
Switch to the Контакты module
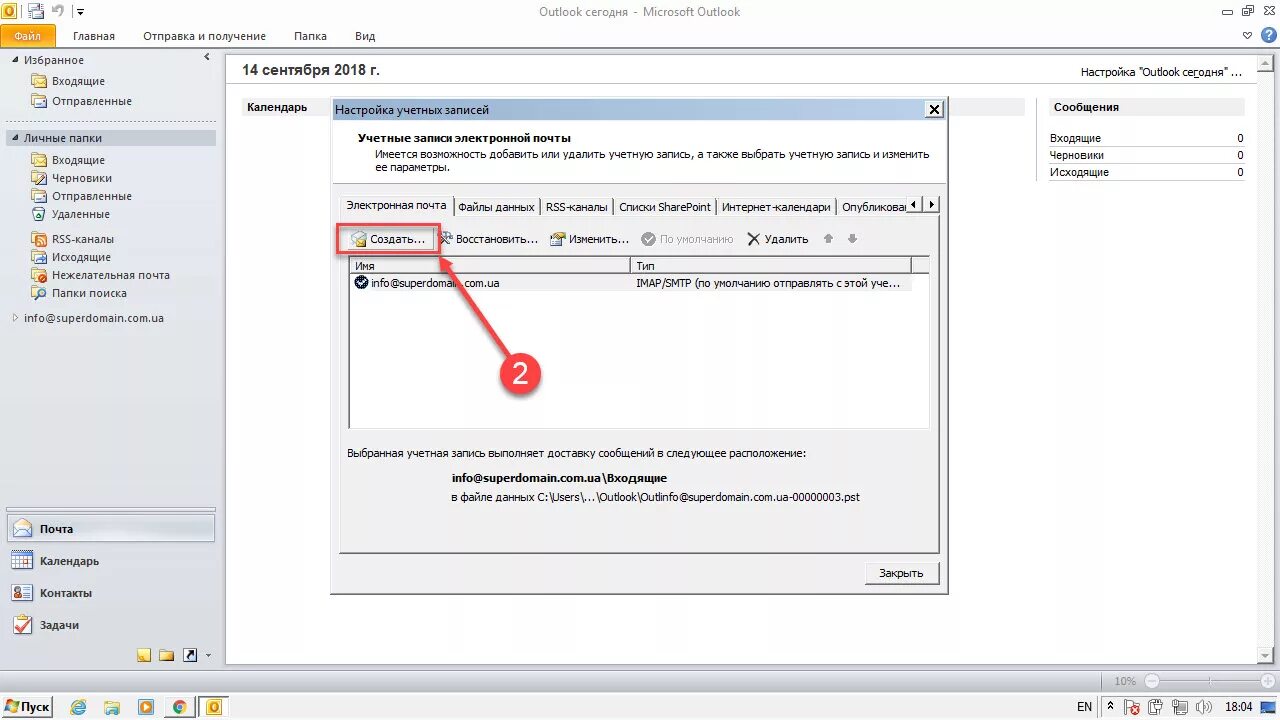click(x=110, y=593)
